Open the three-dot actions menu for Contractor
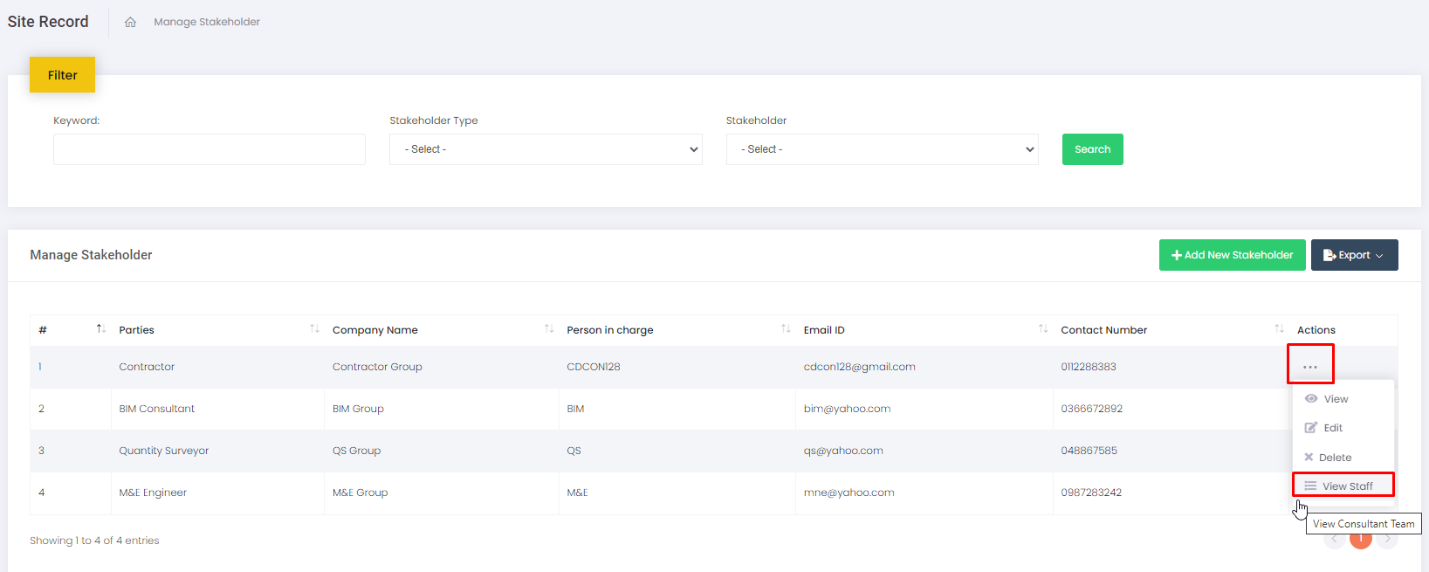Screen dimensions: 1429x572 1310,367
